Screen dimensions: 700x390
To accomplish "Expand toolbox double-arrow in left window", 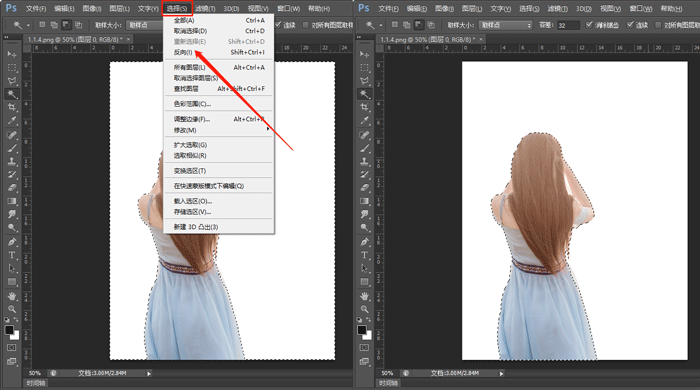I will (7, 37).
